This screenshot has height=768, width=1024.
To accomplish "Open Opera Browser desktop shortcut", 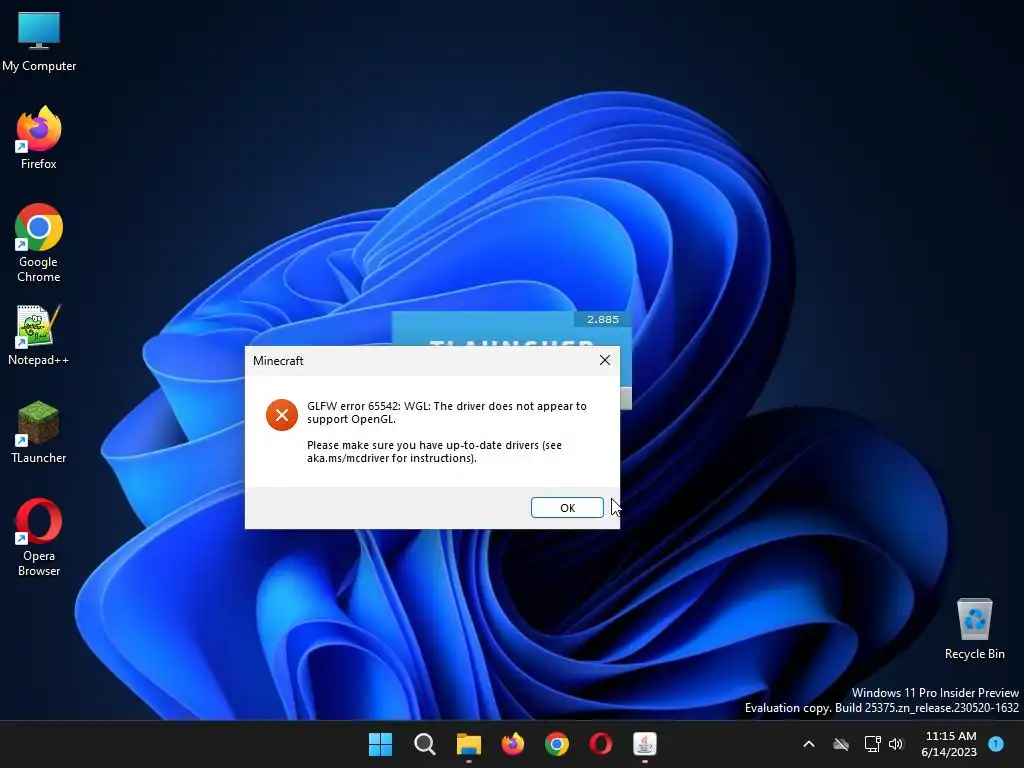I will (x=39, y=537).
